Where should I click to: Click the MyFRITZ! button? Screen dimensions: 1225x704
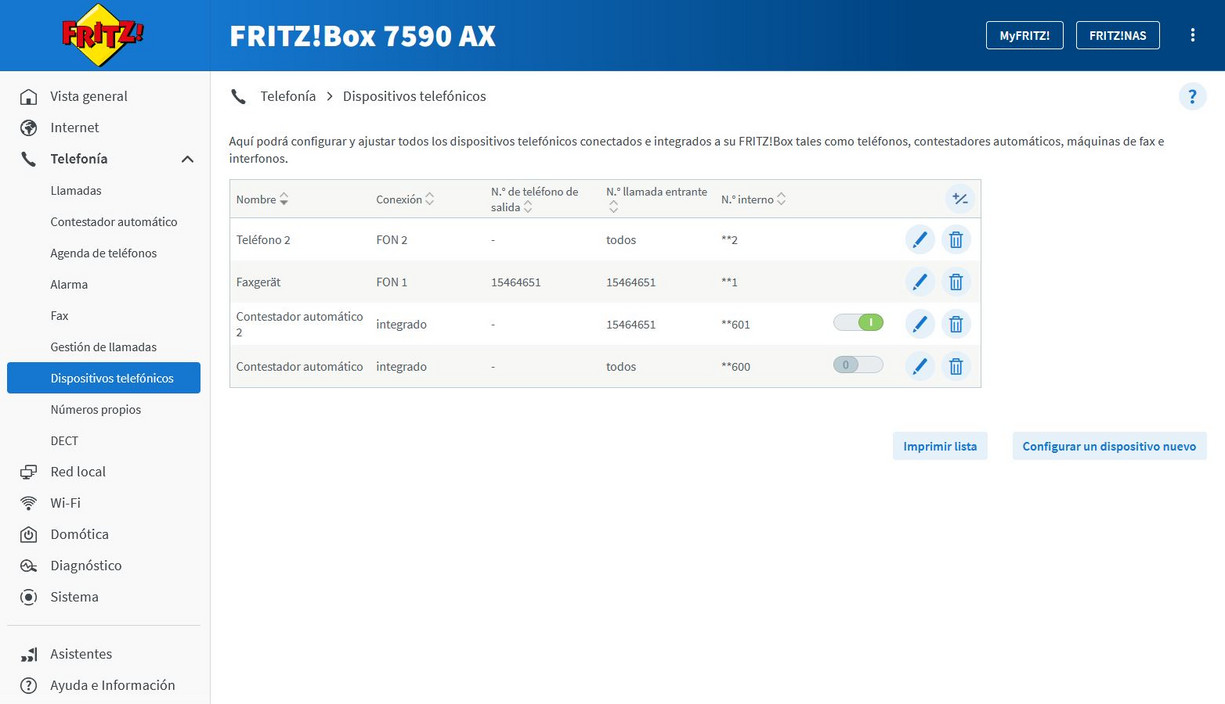coord(1024,35)
